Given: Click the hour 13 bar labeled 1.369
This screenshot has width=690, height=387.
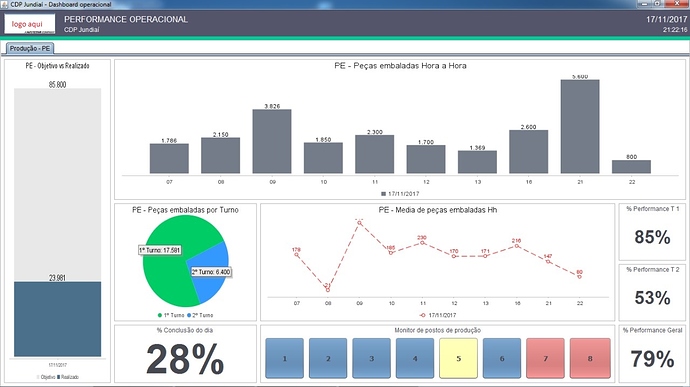Looking at the screenshot, I should pyautogui.click(x=477, y=162).
